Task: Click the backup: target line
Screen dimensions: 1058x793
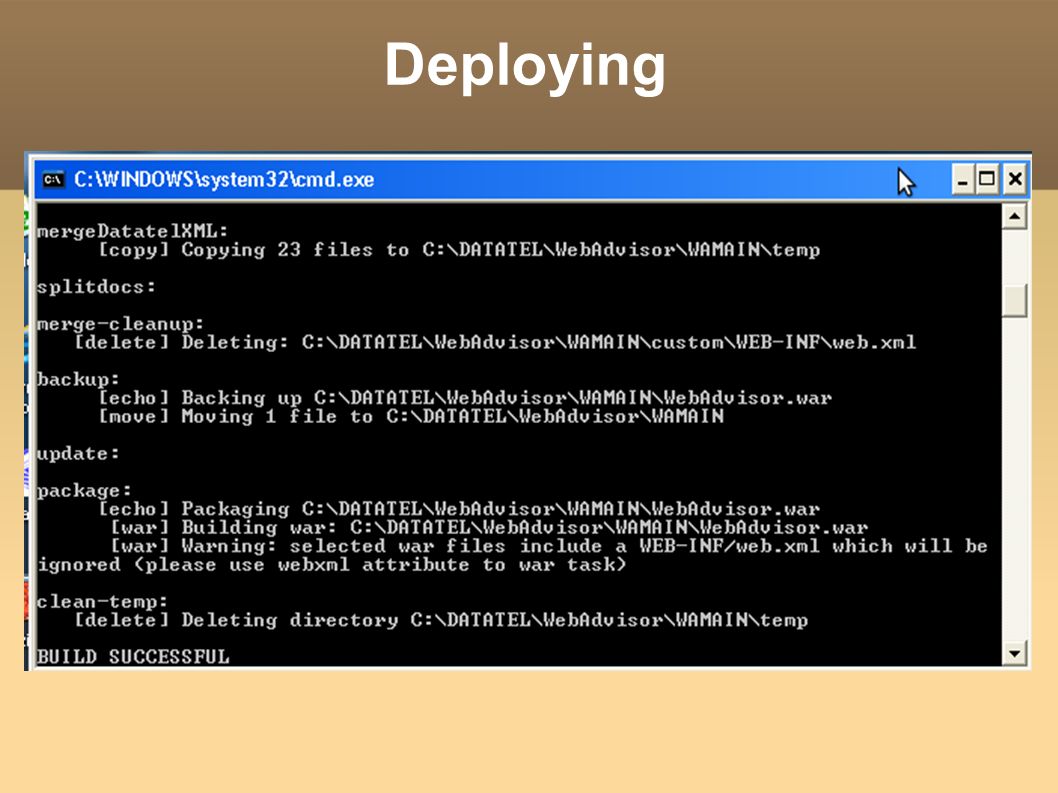Action: point(78,379)
